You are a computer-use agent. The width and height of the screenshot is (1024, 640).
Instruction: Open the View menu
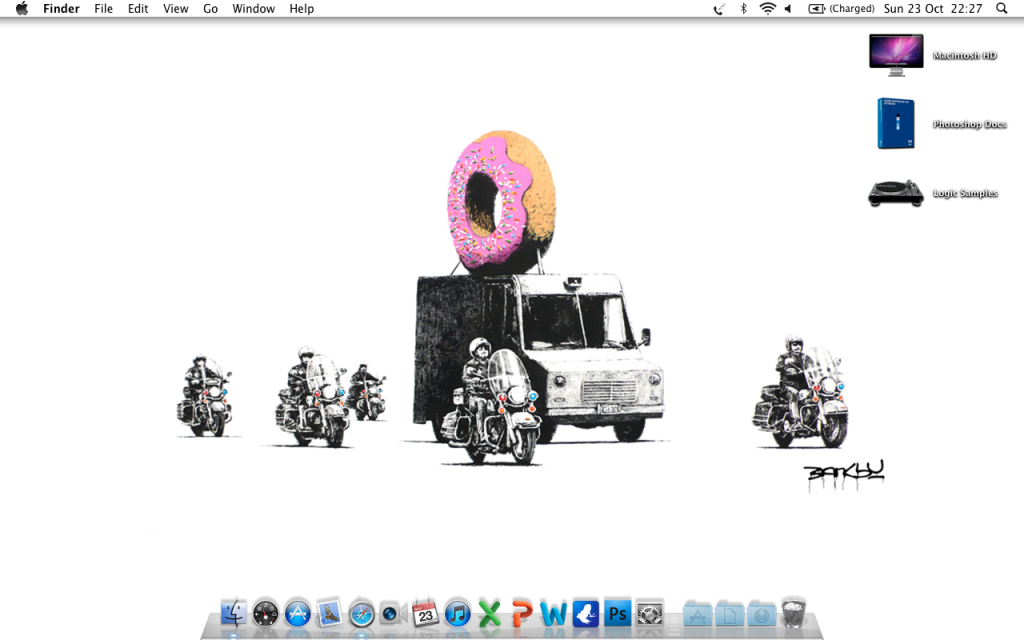pos(176,8)
